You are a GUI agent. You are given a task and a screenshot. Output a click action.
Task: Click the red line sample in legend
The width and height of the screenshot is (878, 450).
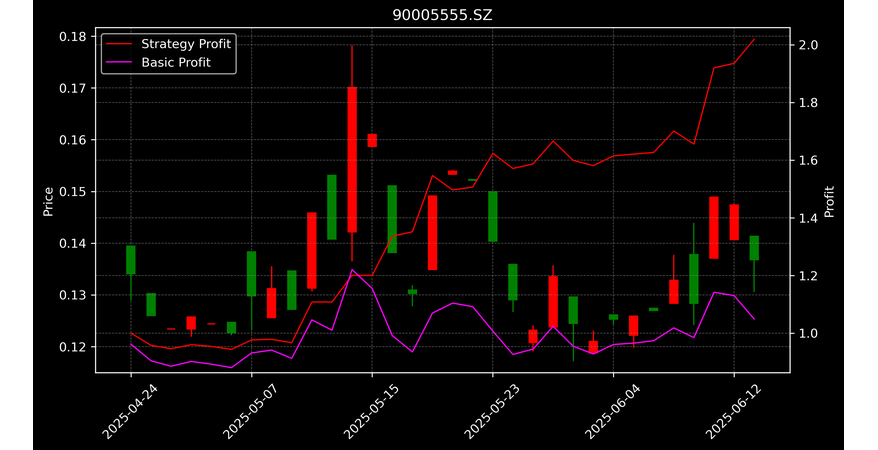pos(120,44)
